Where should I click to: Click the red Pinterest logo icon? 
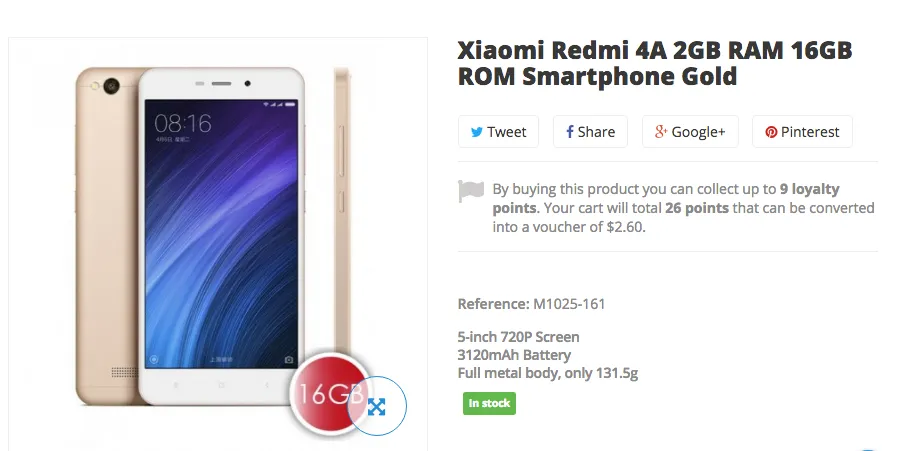click(771, 132)
